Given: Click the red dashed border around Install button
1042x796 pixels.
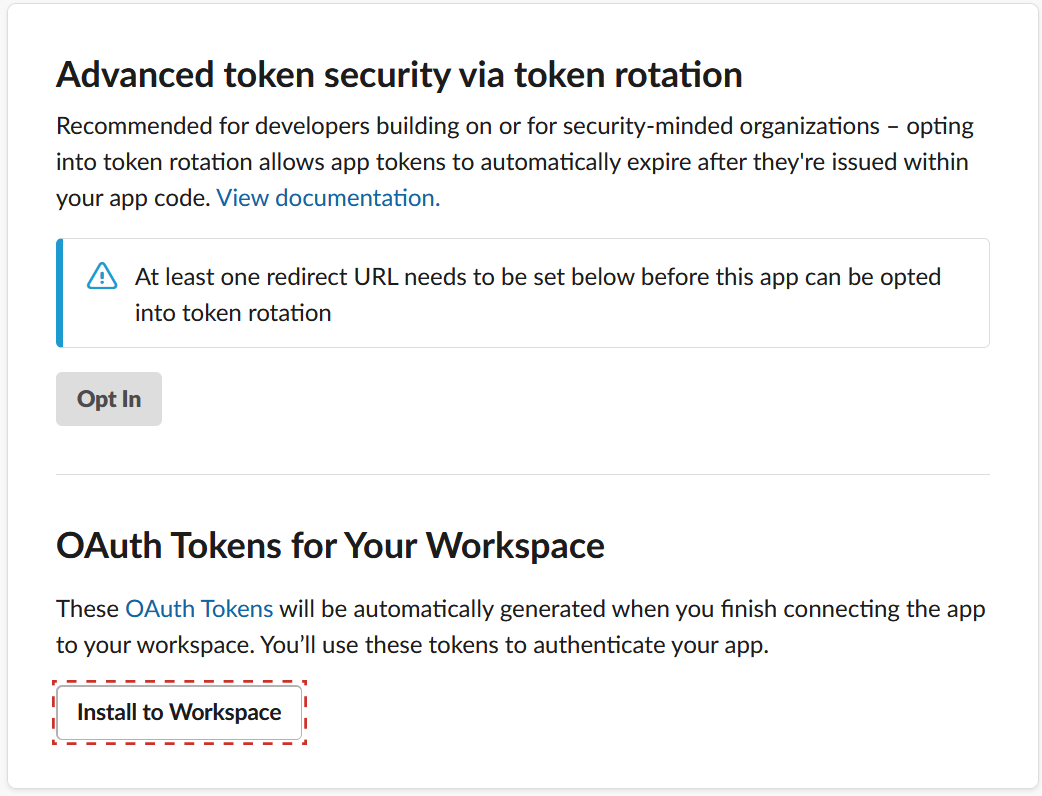Looking at the screenshot, I should pos(179,682).
